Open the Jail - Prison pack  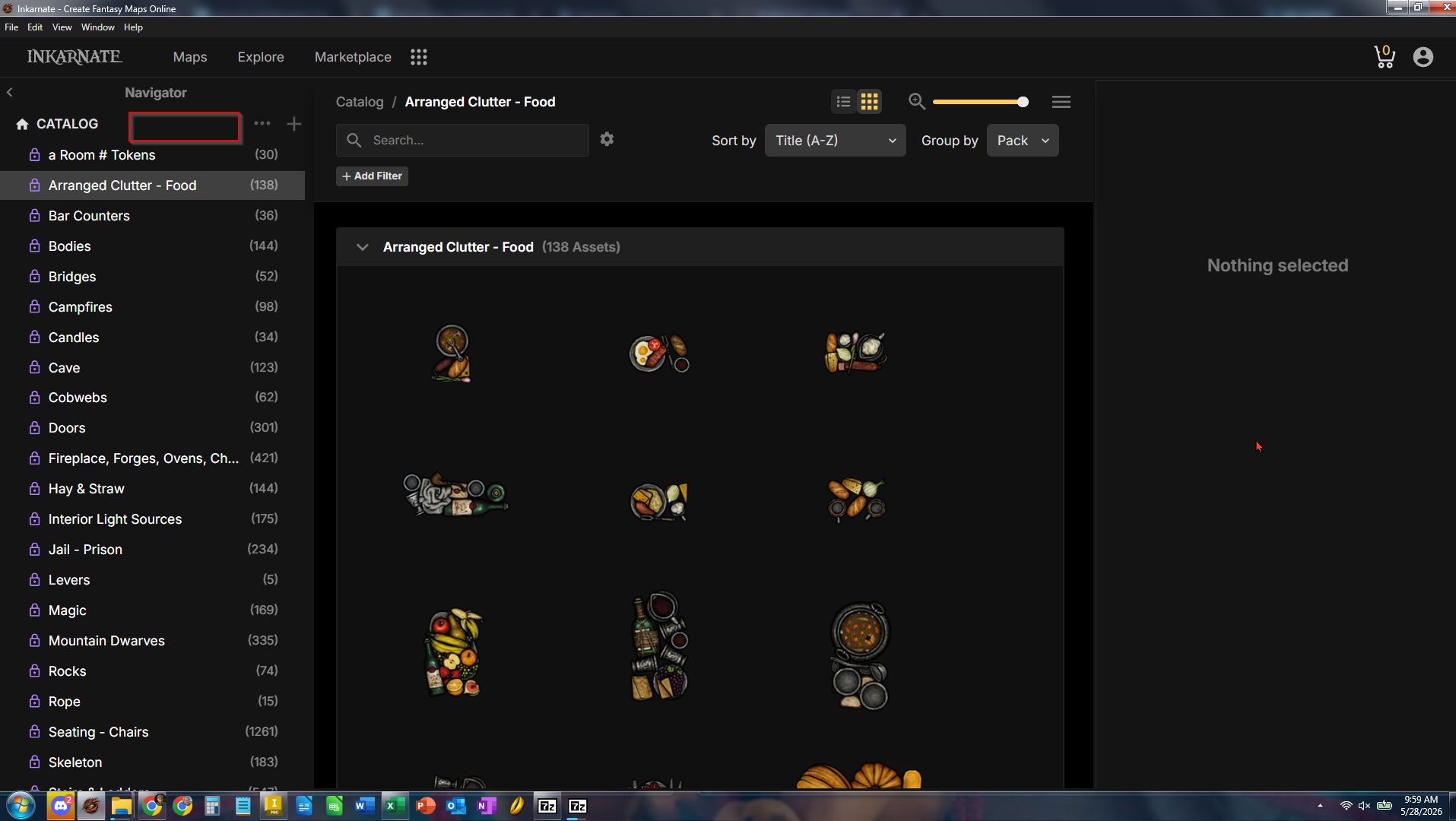(x=152, y=550)
